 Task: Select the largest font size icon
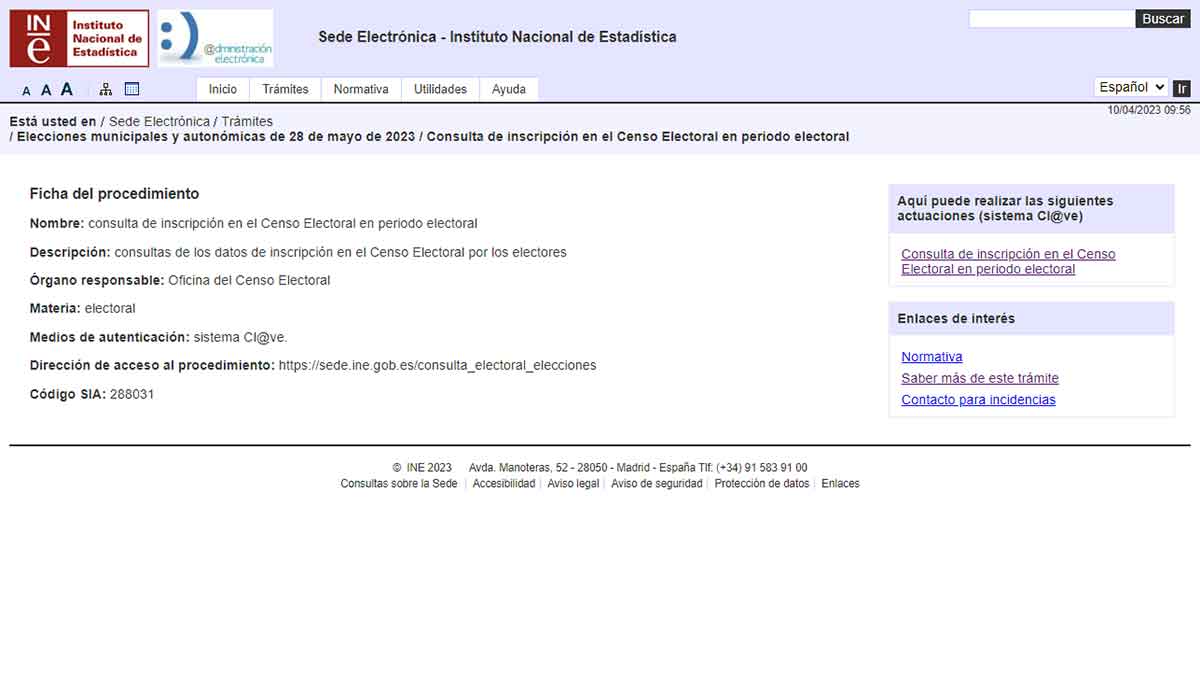click(x=66, y=88)
